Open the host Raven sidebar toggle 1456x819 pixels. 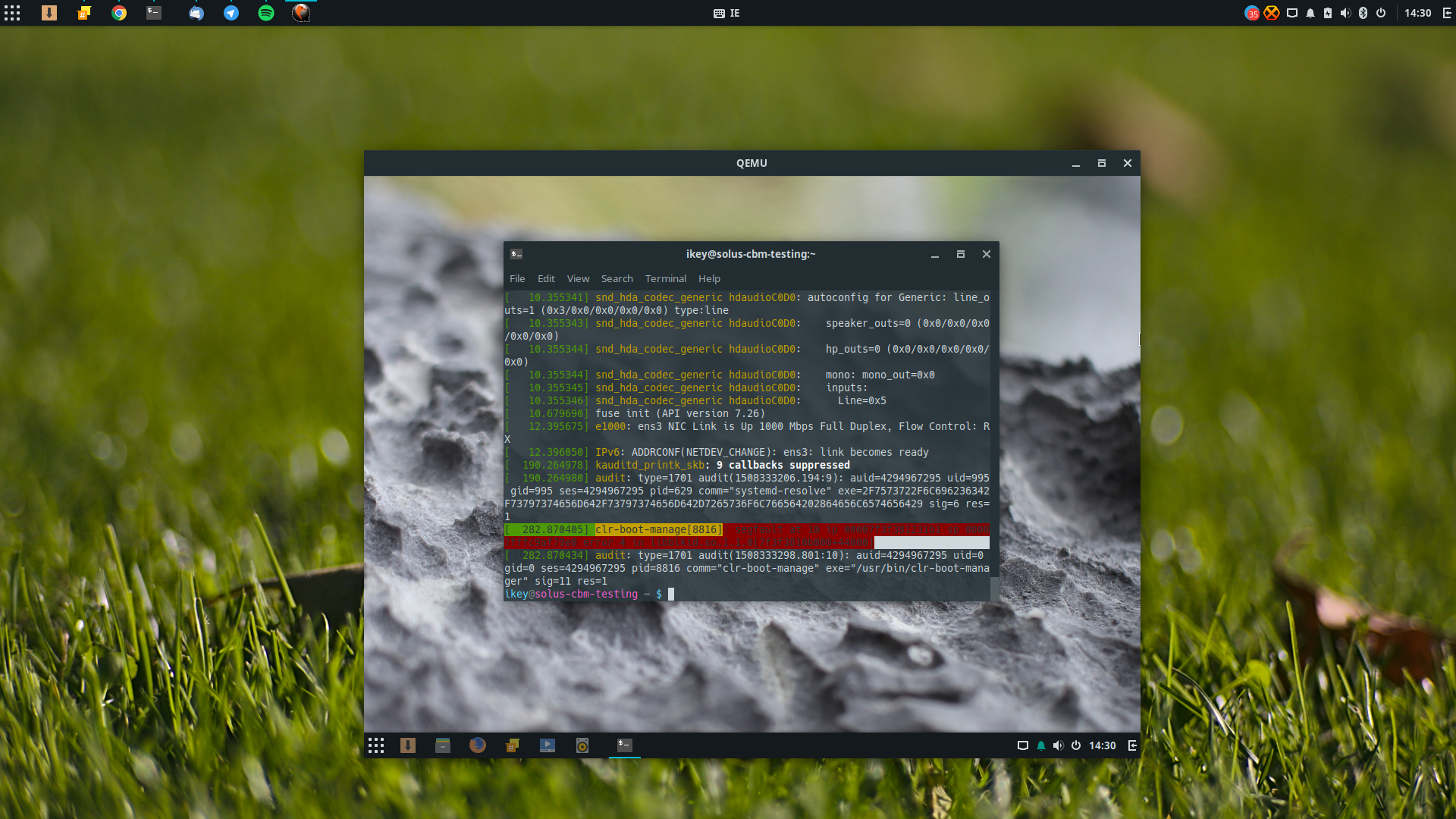tap(1446, 13)
